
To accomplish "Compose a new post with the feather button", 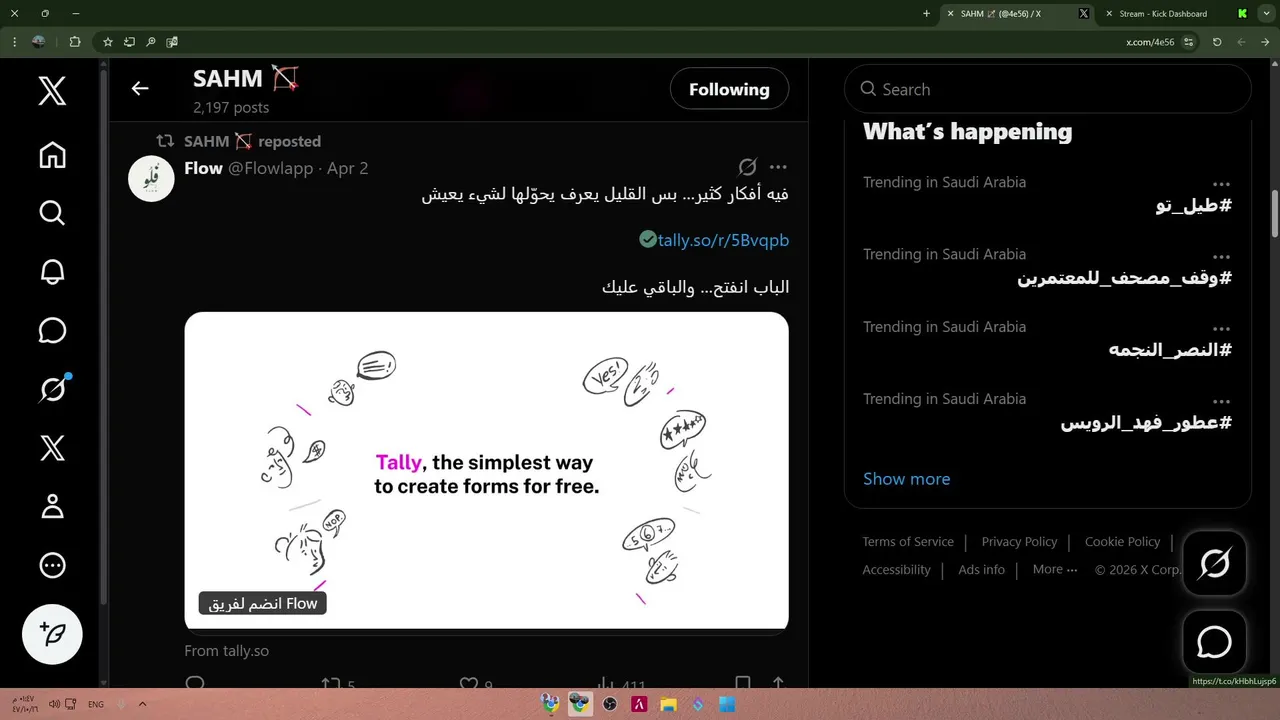I will [52, 635].
